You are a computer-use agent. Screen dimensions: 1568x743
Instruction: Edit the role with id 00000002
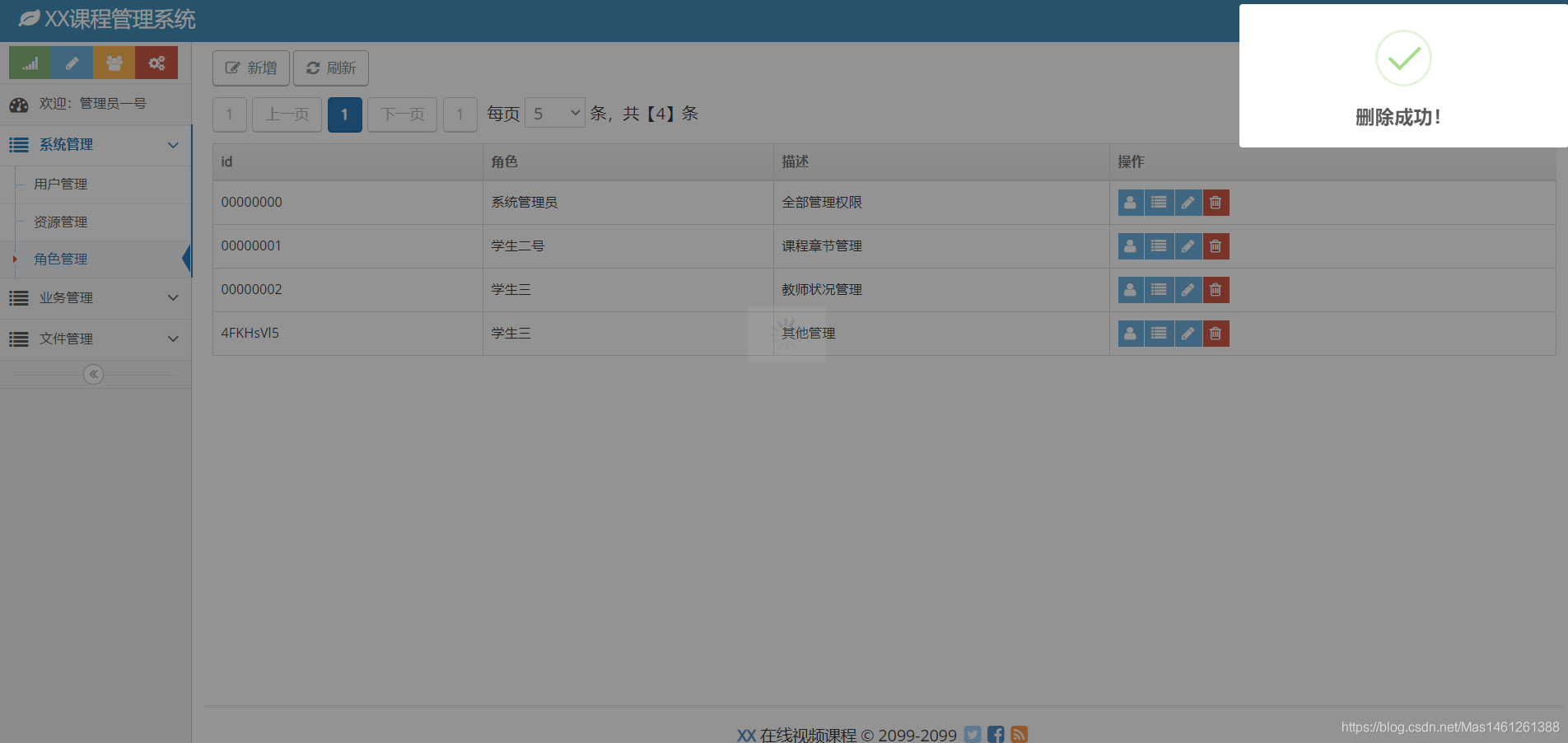click(x=1188, y=290)
